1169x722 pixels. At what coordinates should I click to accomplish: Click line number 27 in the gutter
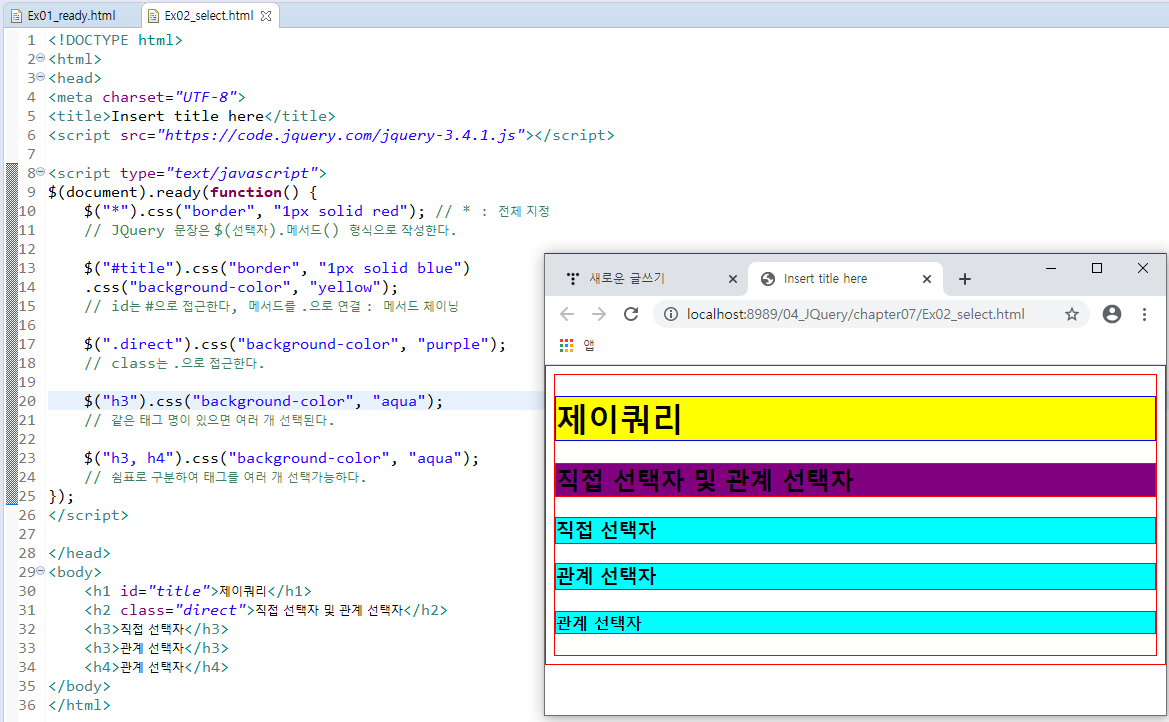pyautogui.click(x=27, y=534)
